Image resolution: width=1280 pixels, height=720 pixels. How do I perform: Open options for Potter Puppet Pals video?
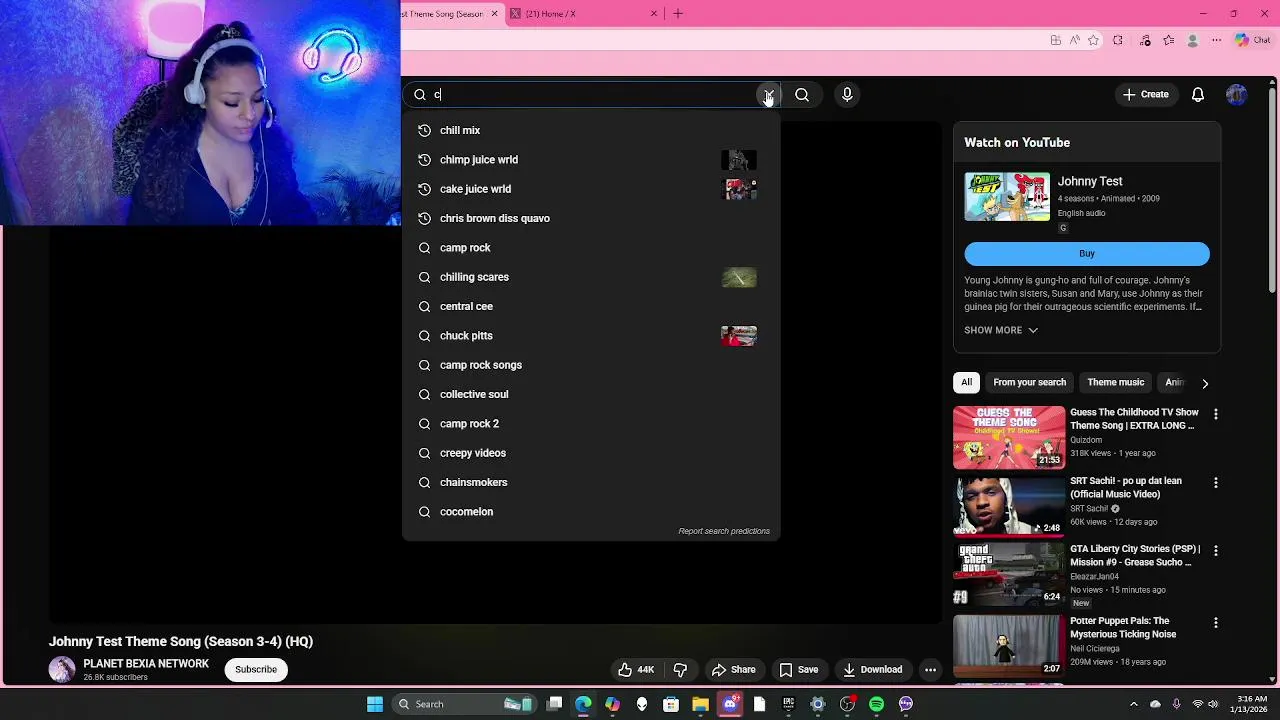[x=1216, y=623]
